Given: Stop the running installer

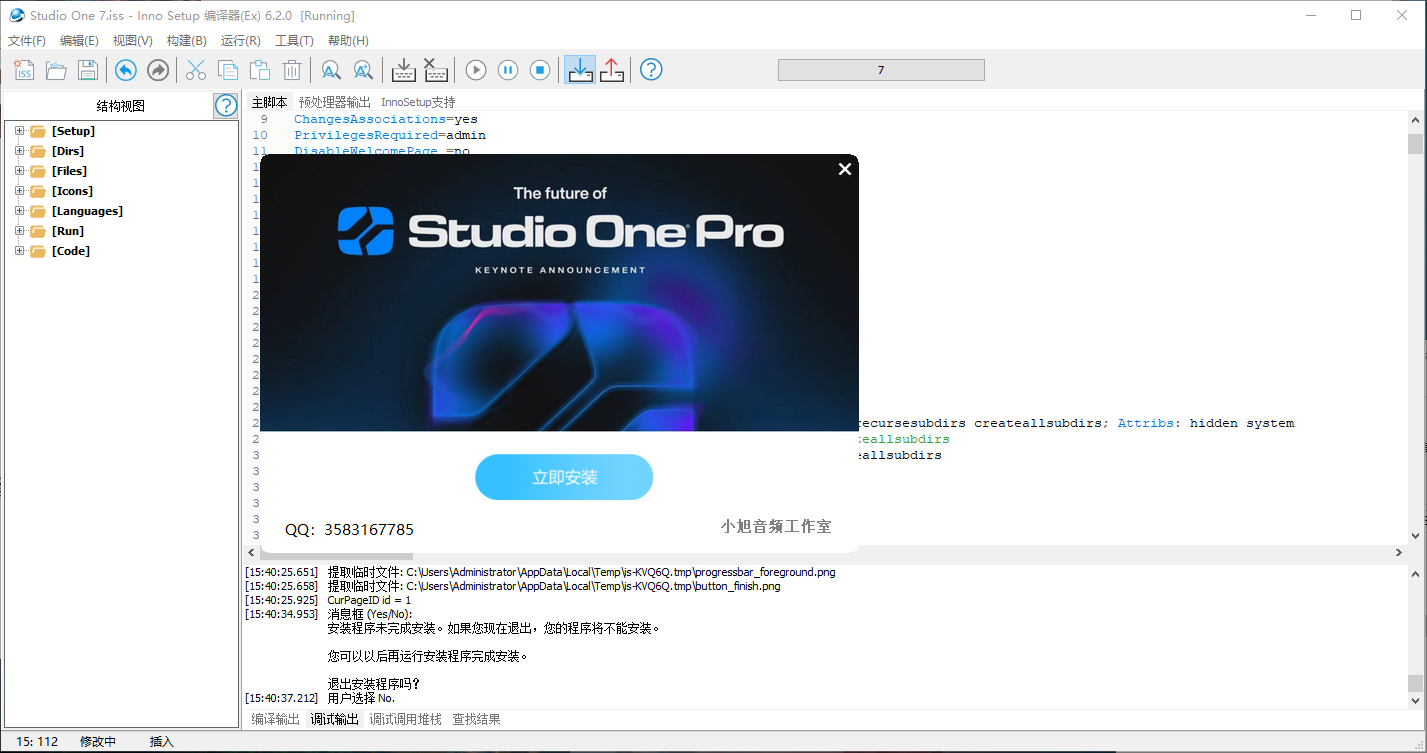Looking at the screenshot, I should tap(540, 70).
